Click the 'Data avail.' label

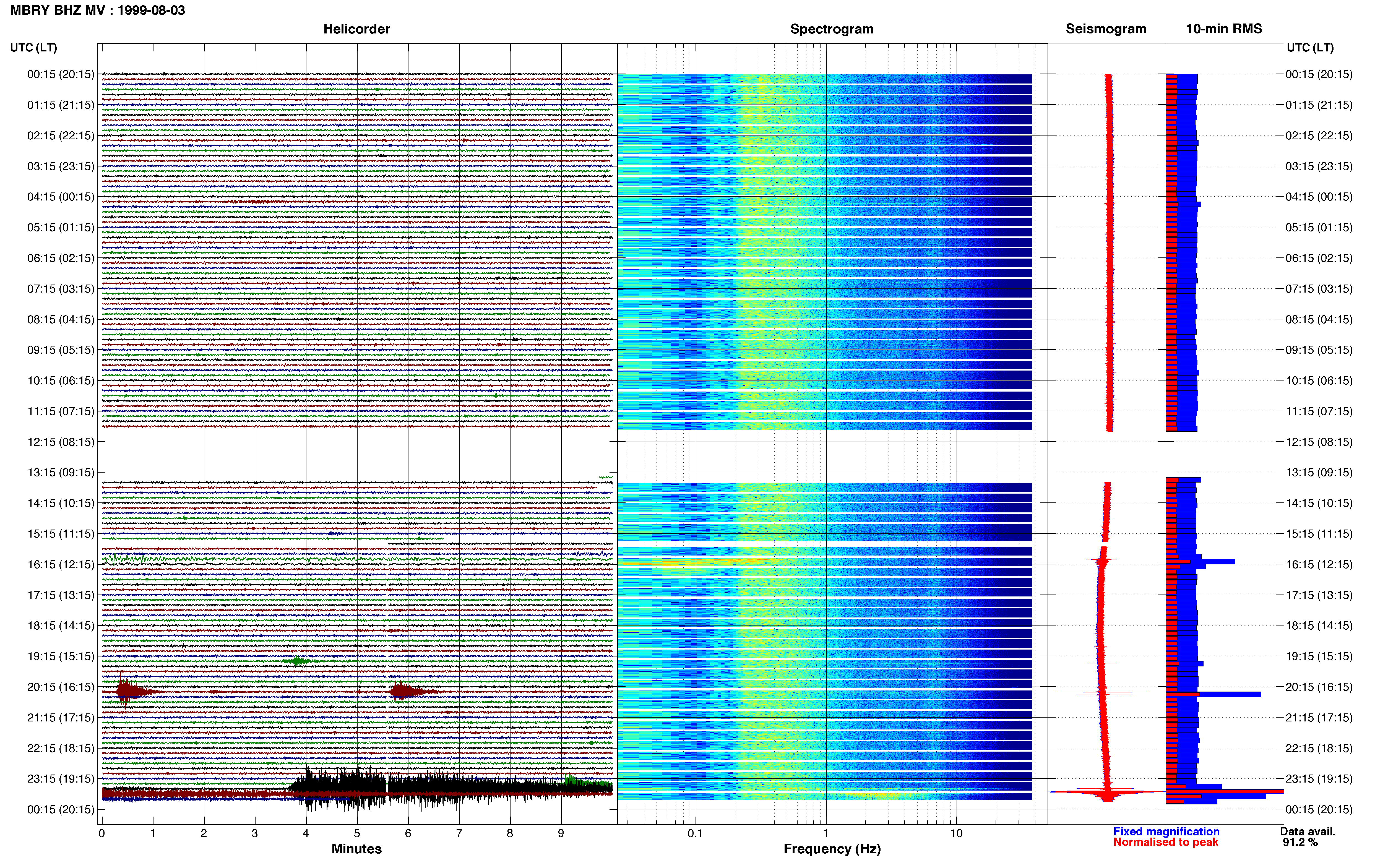[1308, 831]
